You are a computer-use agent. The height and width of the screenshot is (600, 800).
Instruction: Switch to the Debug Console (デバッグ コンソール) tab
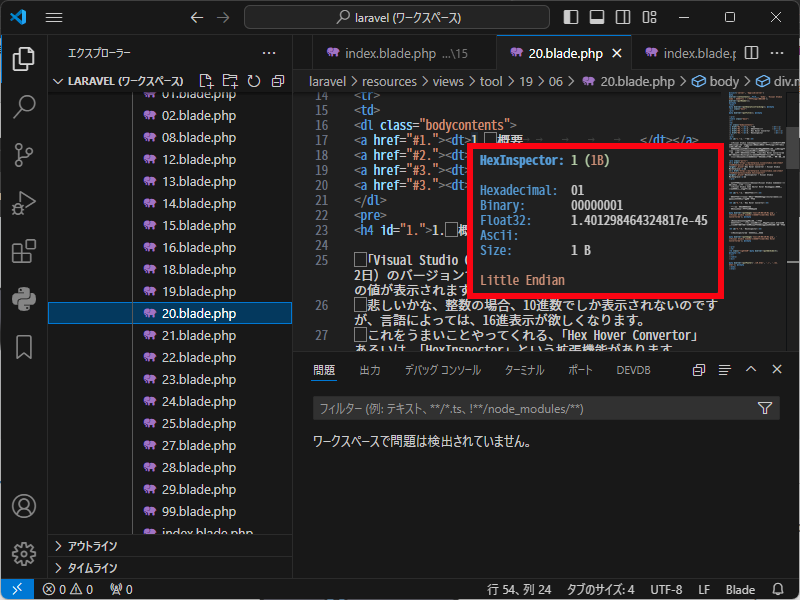[443, 370]
